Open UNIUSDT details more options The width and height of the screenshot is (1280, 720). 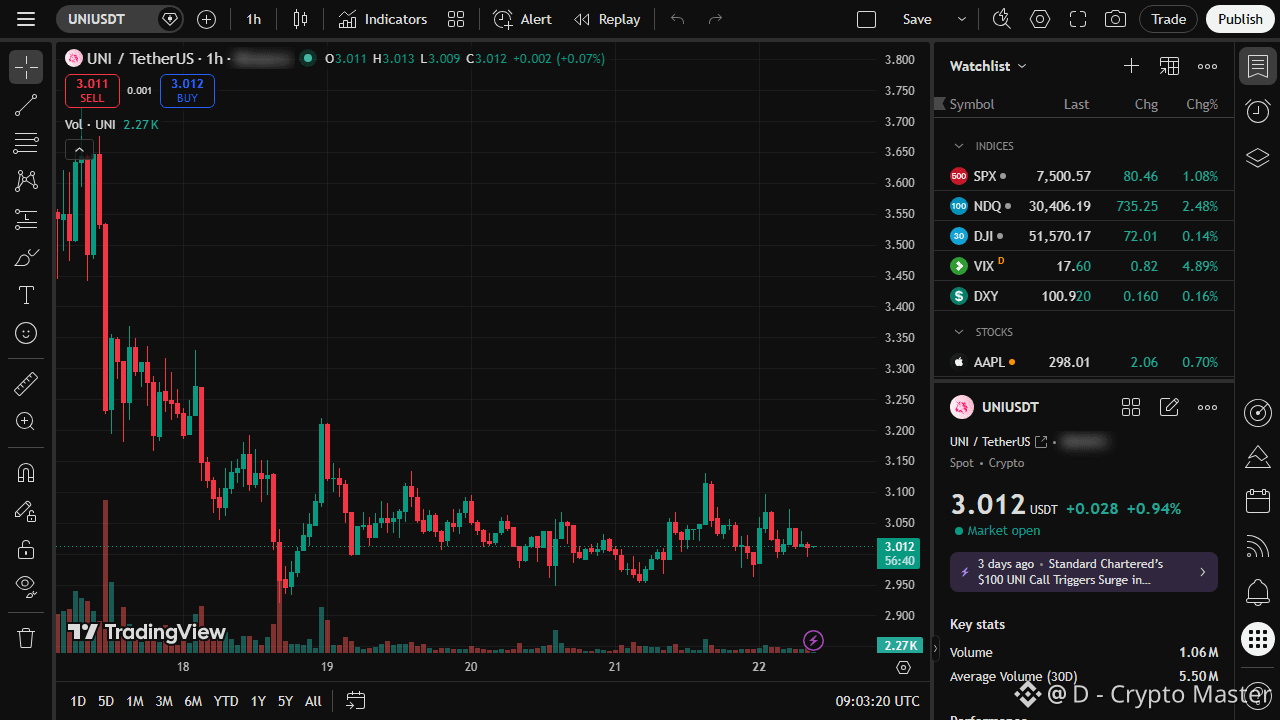(x=1208, y=407)
